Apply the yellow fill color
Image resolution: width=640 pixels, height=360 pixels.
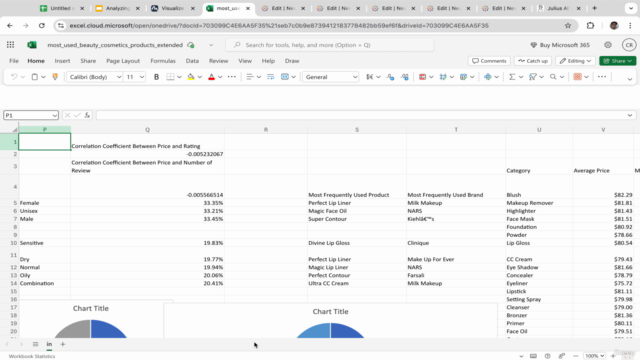[191, 77]
